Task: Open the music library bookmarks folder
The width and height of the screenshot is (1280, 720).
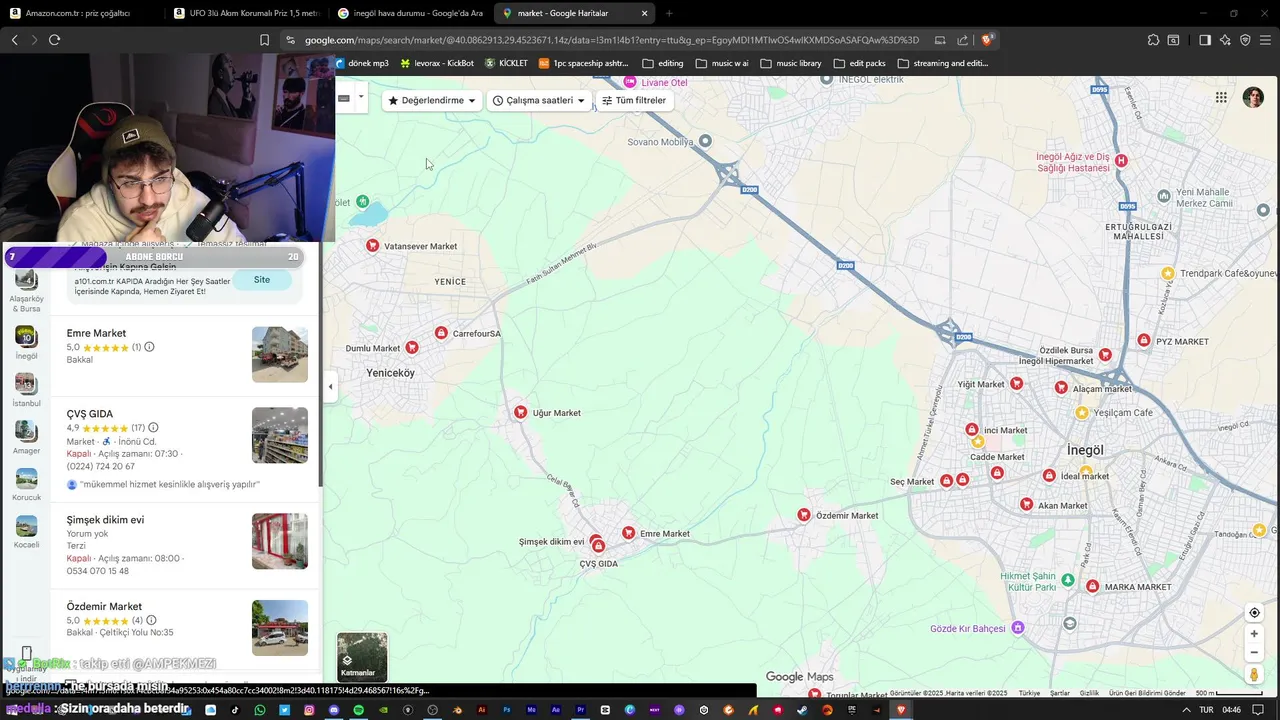Action: point(791,63)
